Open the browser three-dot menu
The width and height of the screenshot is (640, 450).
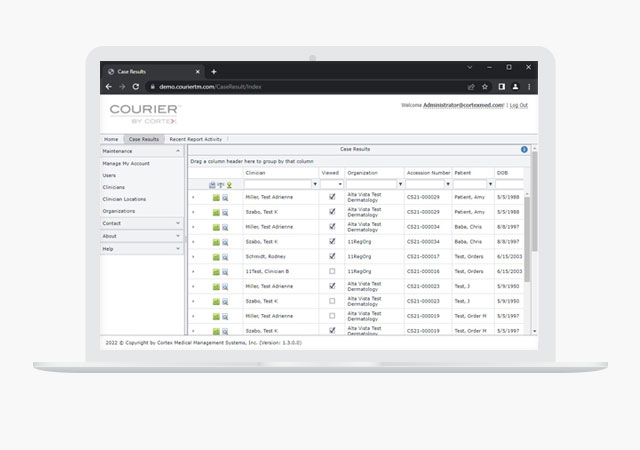pyautogui.click(x=529, y=87)
